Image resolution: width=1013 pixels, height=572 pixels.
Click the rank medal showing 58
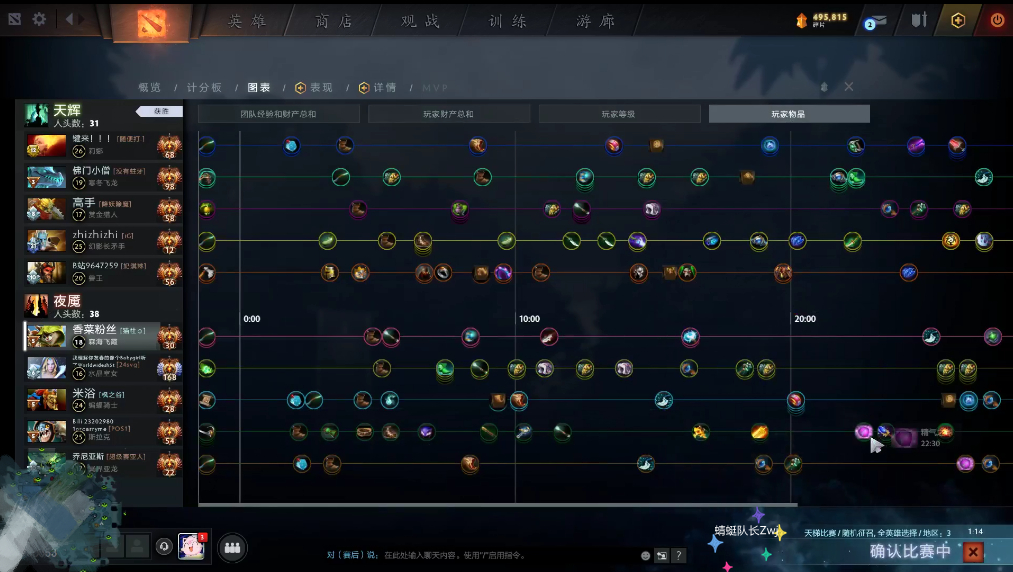(x=169, y=209)
